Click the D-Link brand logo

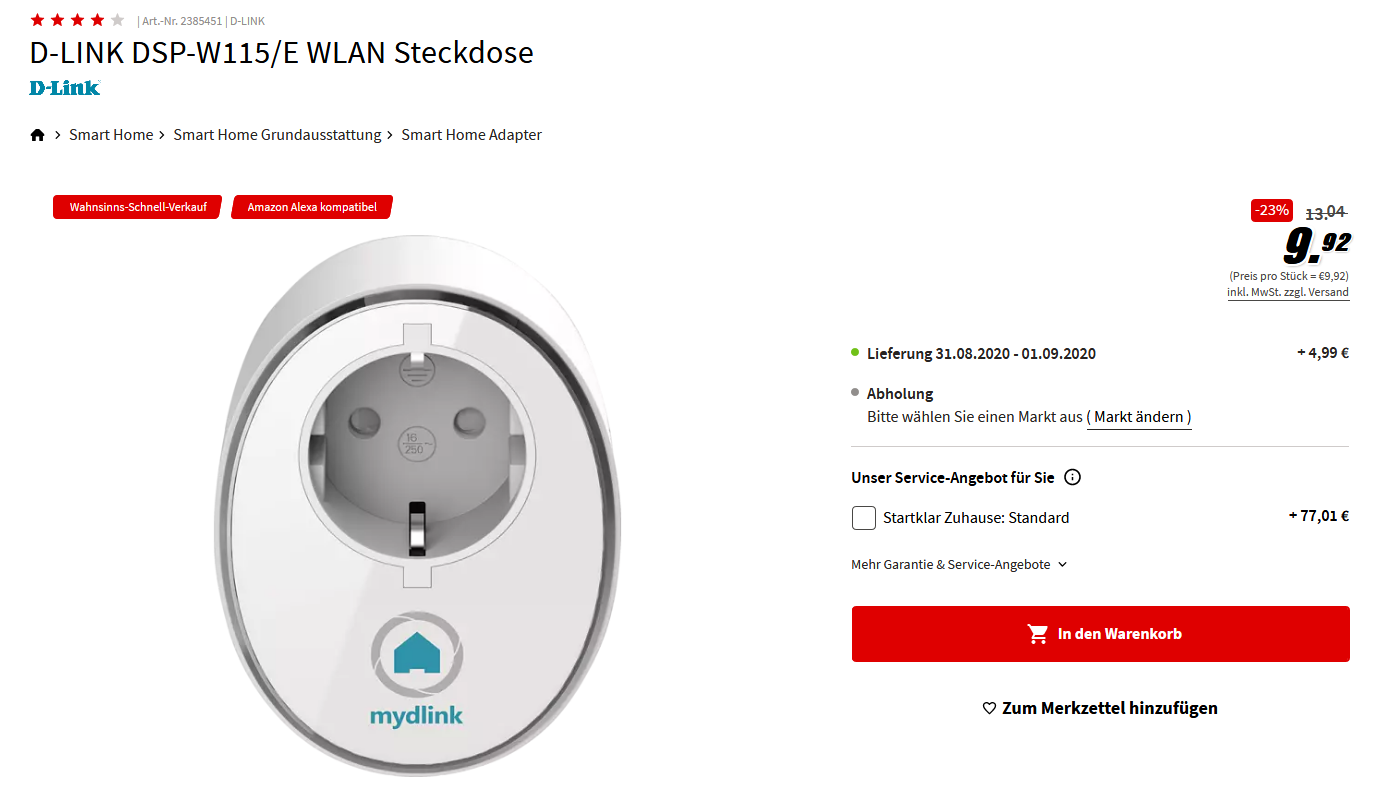click(x=65, y=88)
